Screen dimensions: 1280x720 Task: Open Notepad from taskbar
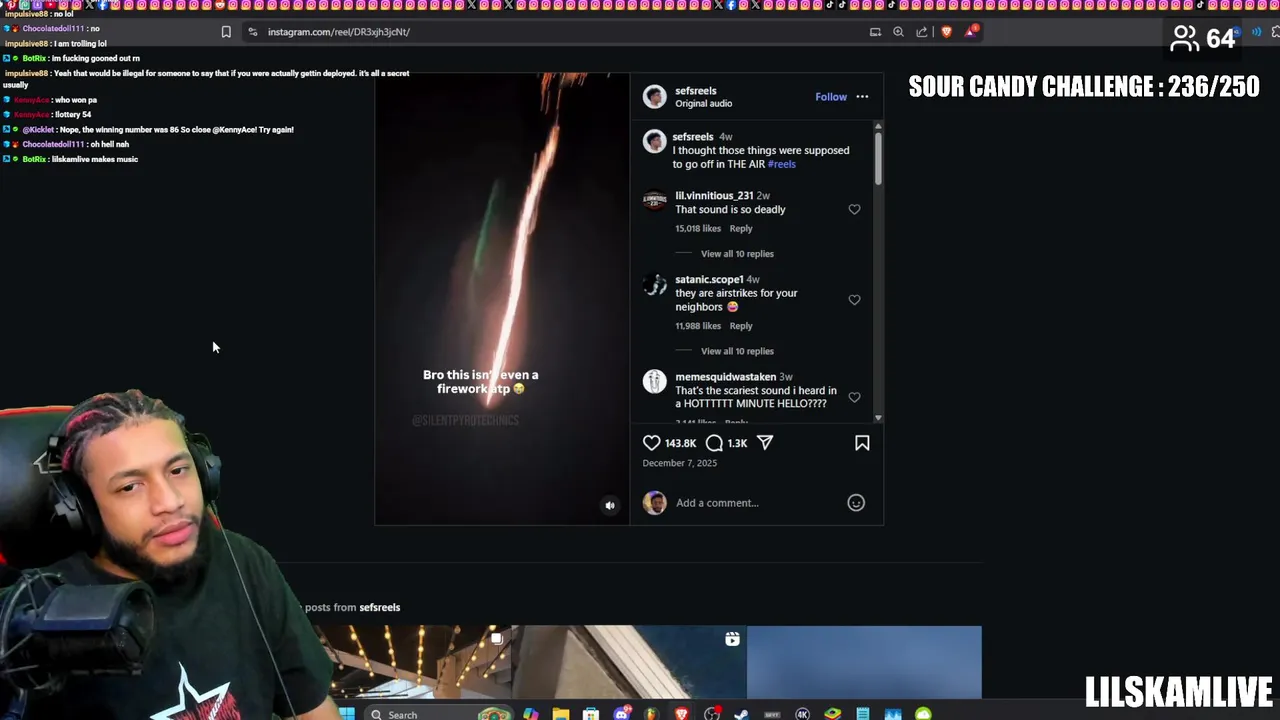(863, 714)
